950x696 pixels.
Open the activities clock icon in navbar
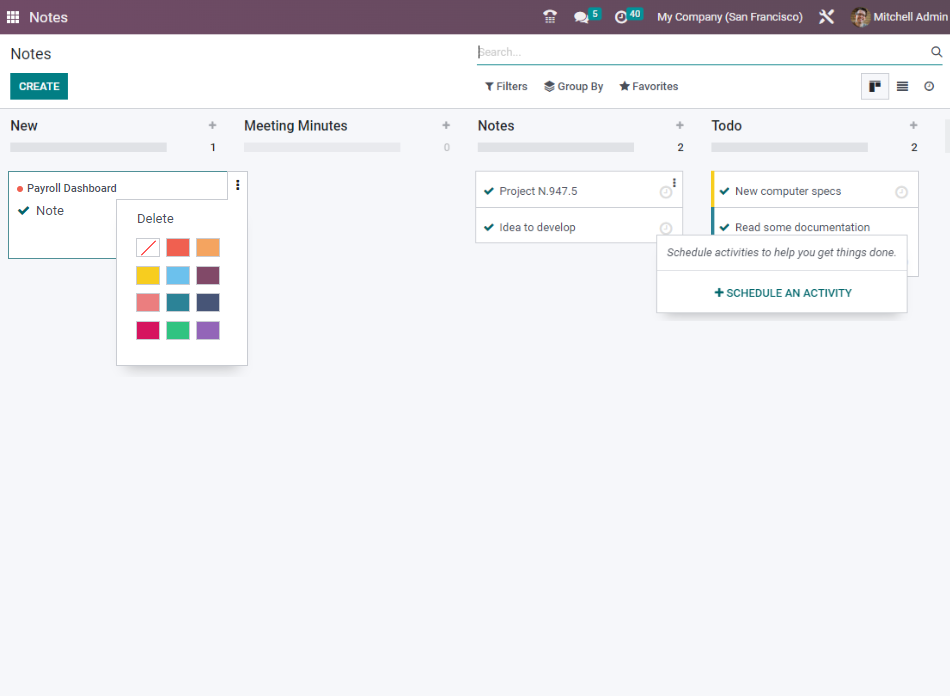click(621, 17)
